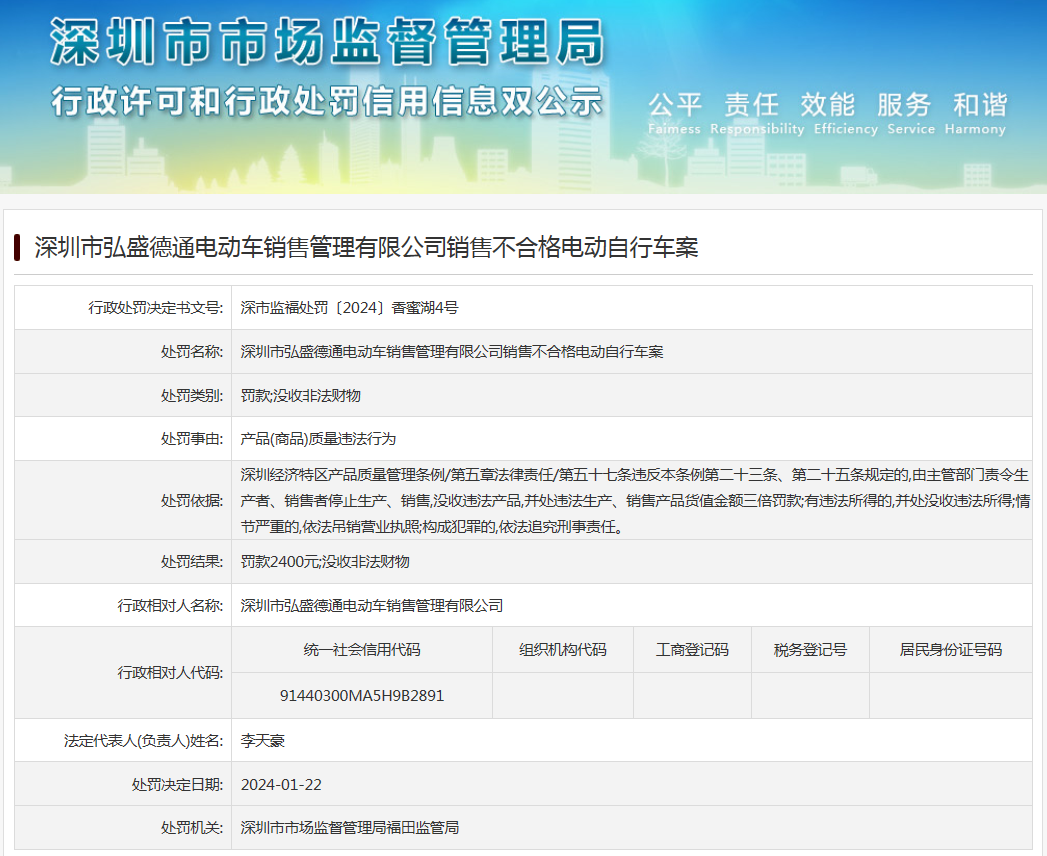Click the 处罚依据 legal basis paragraph
The width and height of the screenshot is (1047, 856).
point(635,501)
